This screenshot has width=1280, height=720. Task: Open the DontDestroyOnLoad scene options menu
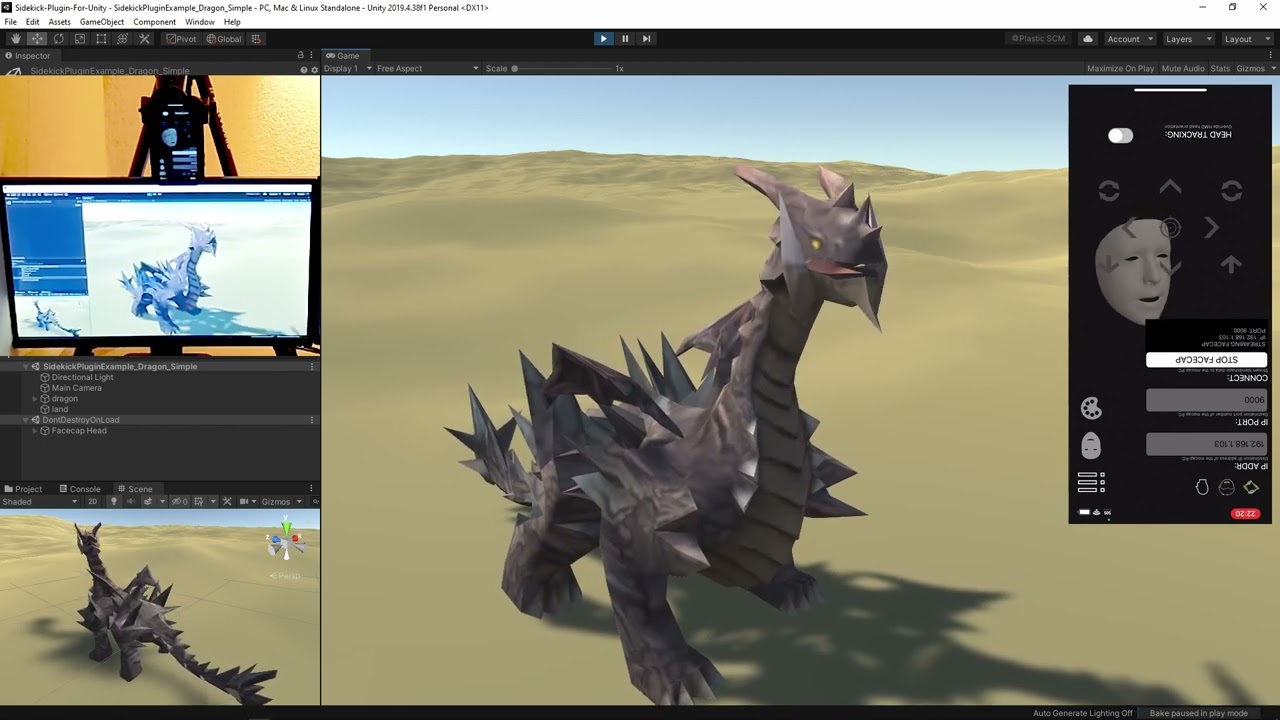pyautogui.click(x=312, y=420)
